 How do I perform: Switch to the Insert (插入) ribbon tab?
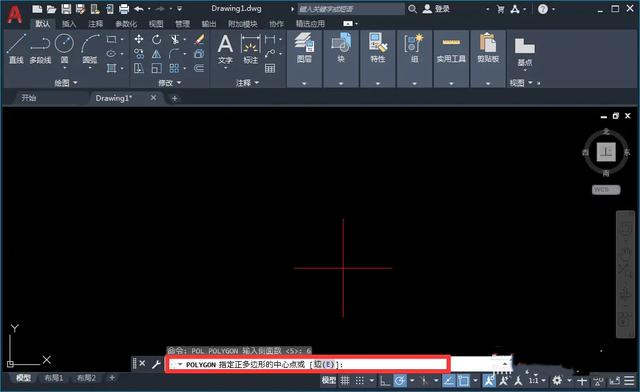pos(69,24)
